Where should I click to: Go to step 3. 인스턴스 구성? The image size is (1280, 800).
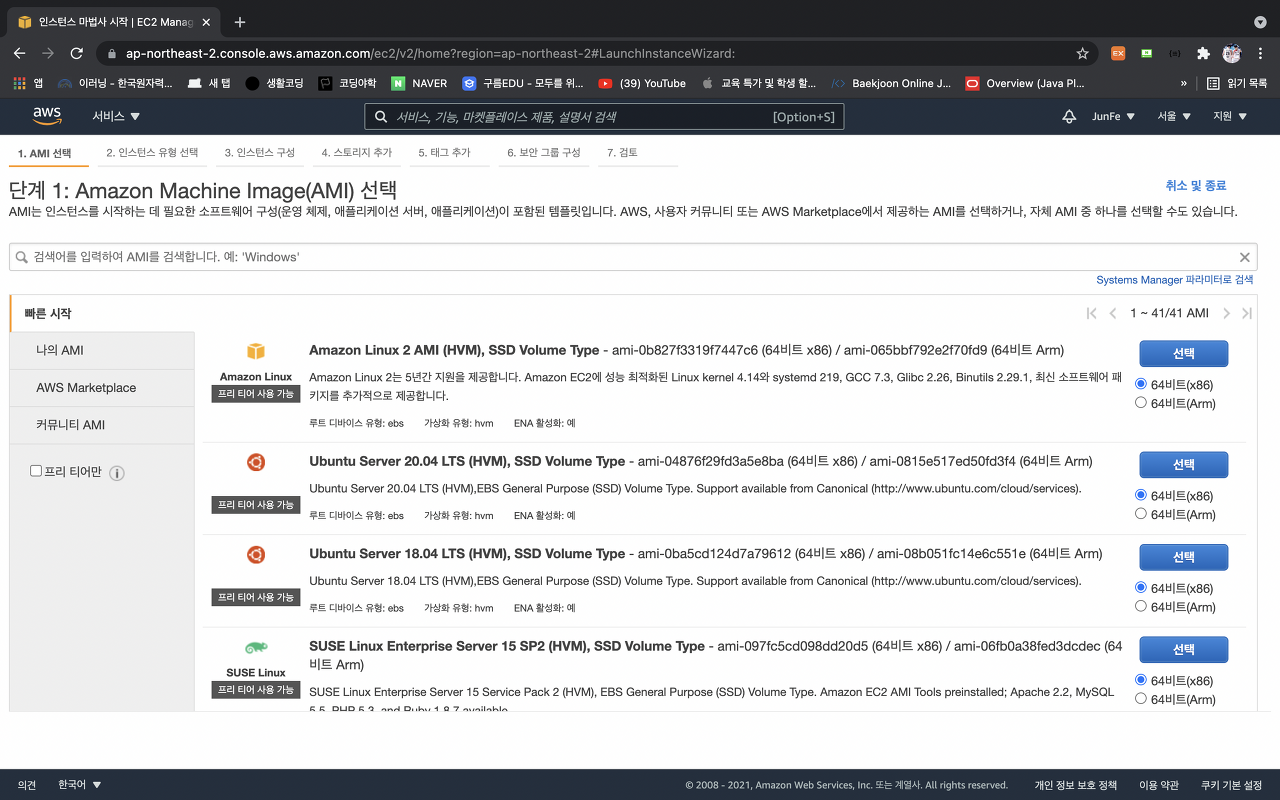coord(260,153)
